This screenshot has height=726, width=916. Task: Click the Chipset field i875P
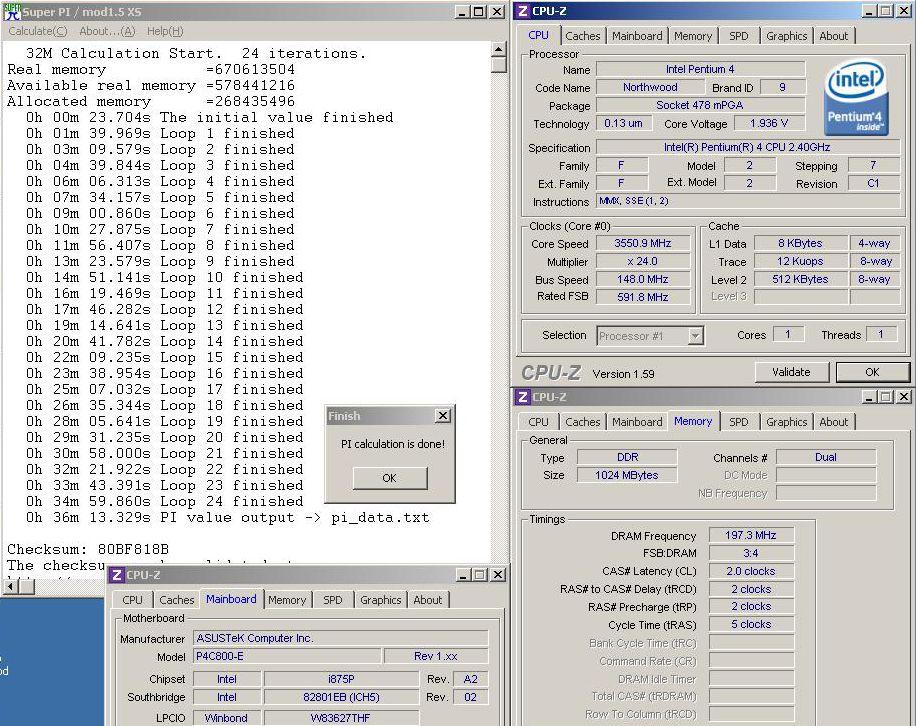pos(341,679)
